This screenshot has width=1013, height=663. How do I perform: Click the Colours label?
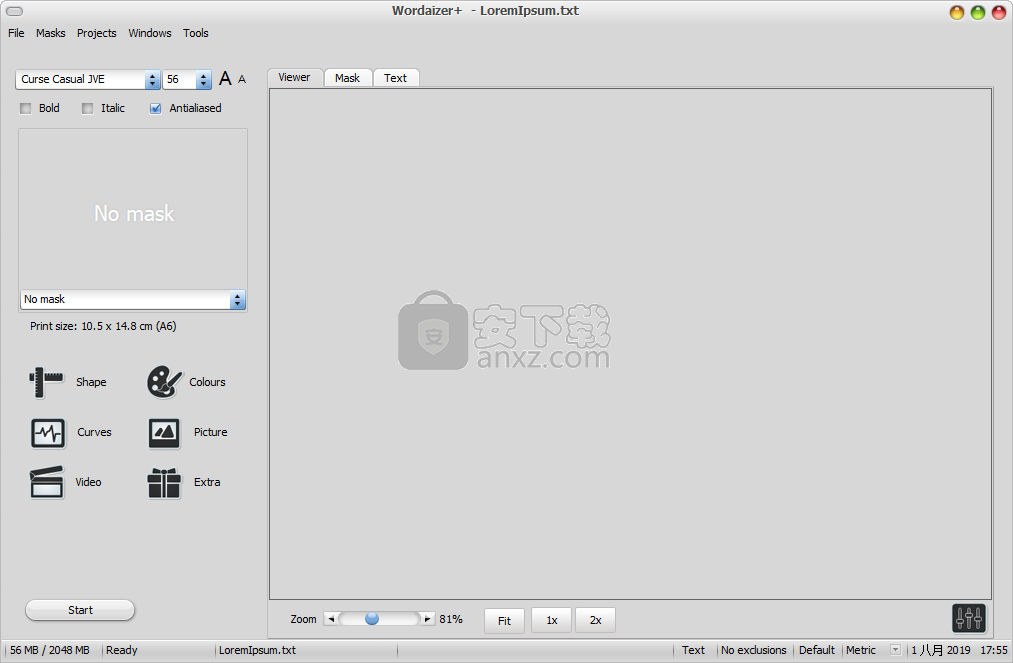pyautogui.click(x=207, y=382)
